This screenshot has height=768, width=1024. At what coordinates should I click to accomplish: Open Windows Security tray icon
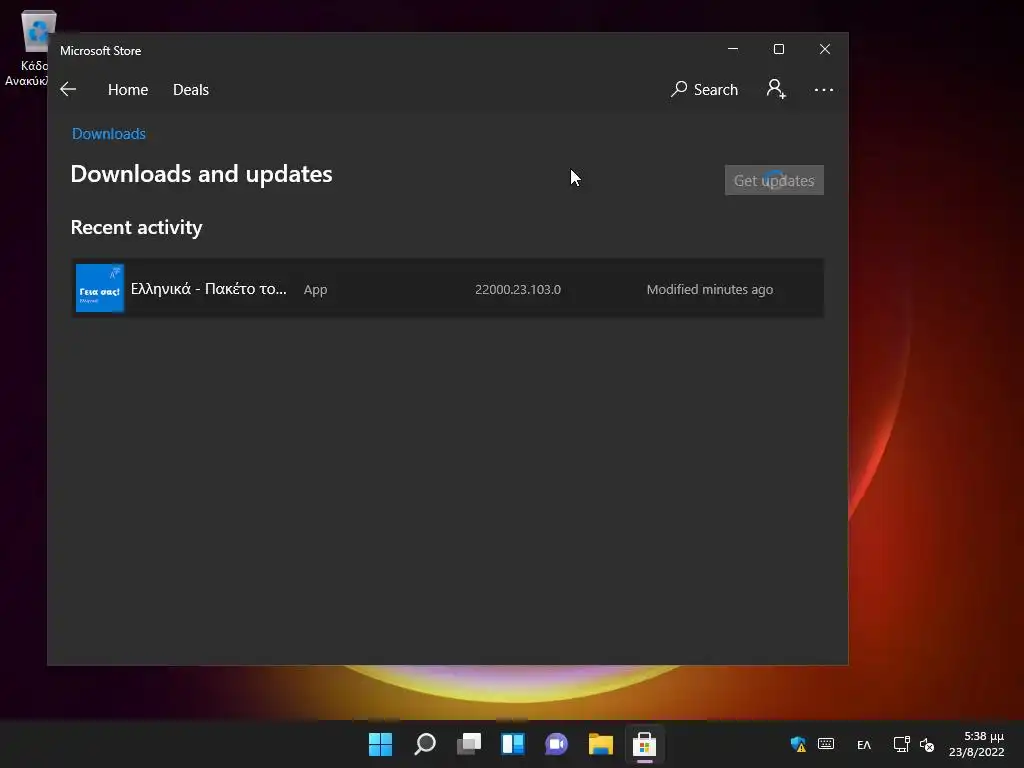[797, 744]
